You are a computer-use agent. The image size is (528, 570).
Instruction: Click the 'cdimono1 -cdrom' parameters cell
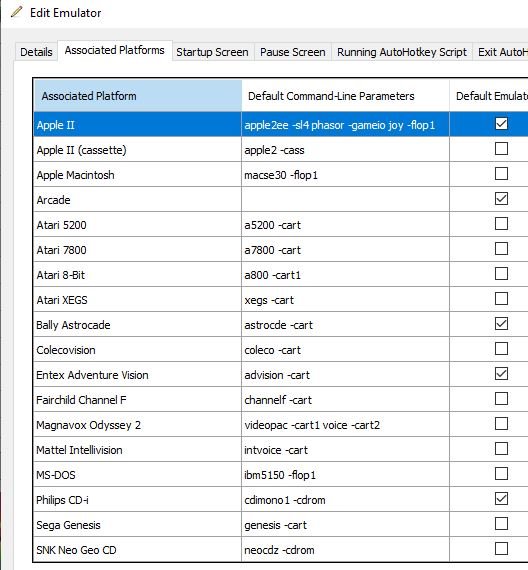[345, 500]
